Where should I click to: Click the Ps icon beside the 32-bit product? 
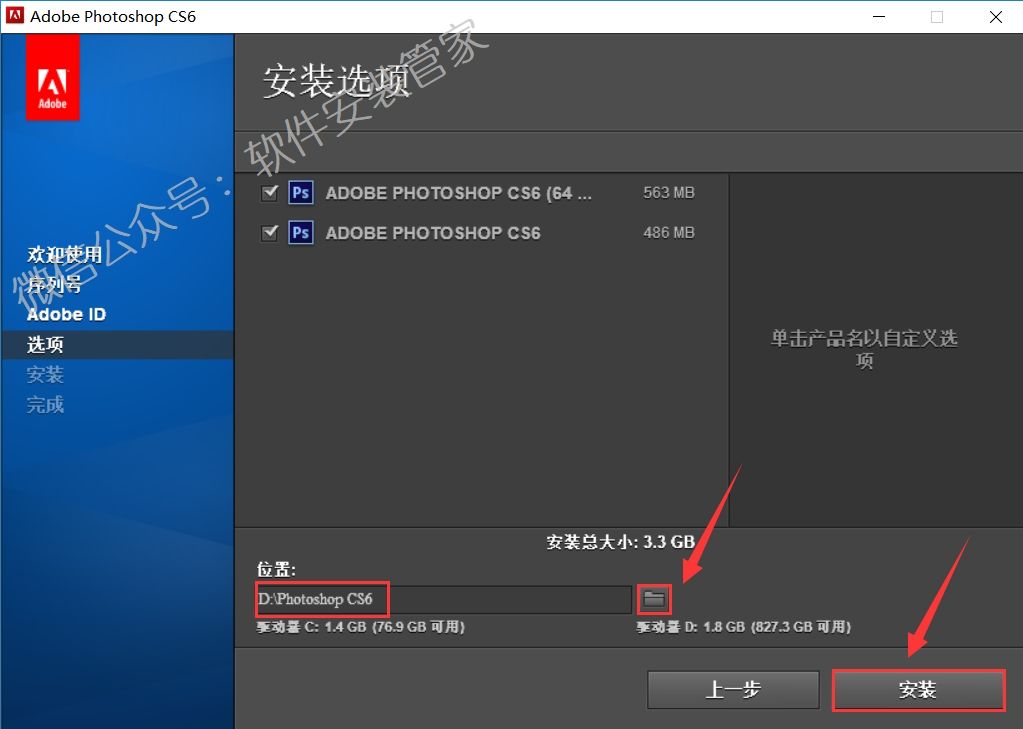click(300, 232)
